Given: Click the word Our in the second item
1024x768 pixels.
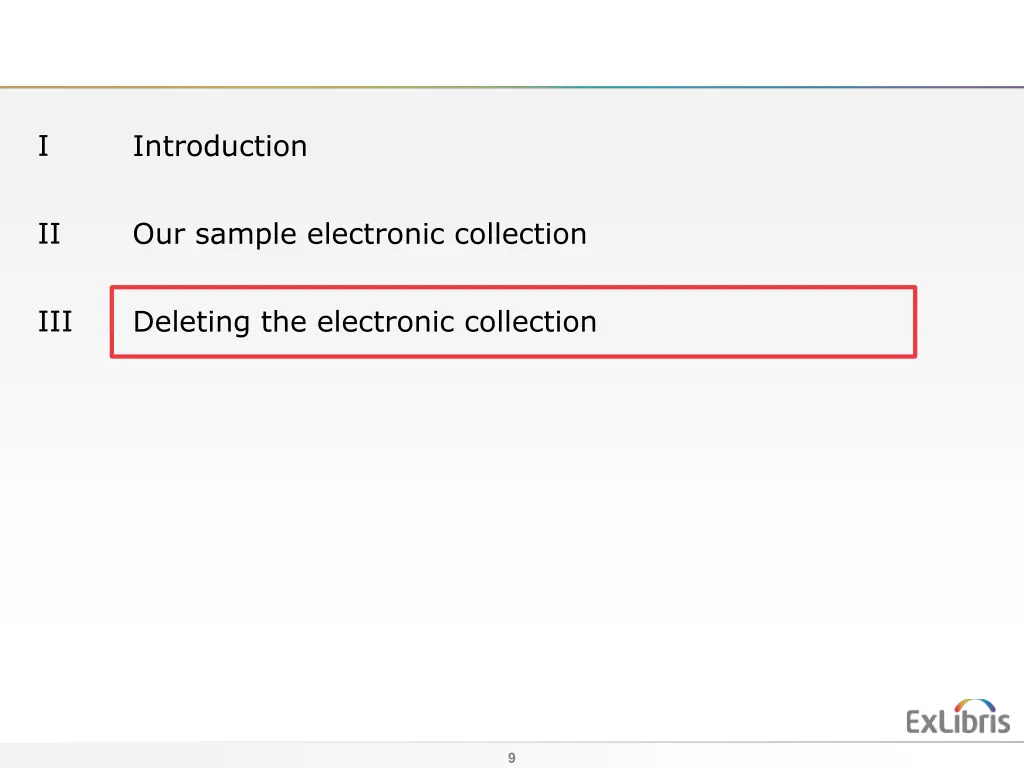Looking at the screenshot, I should (159, 234).
